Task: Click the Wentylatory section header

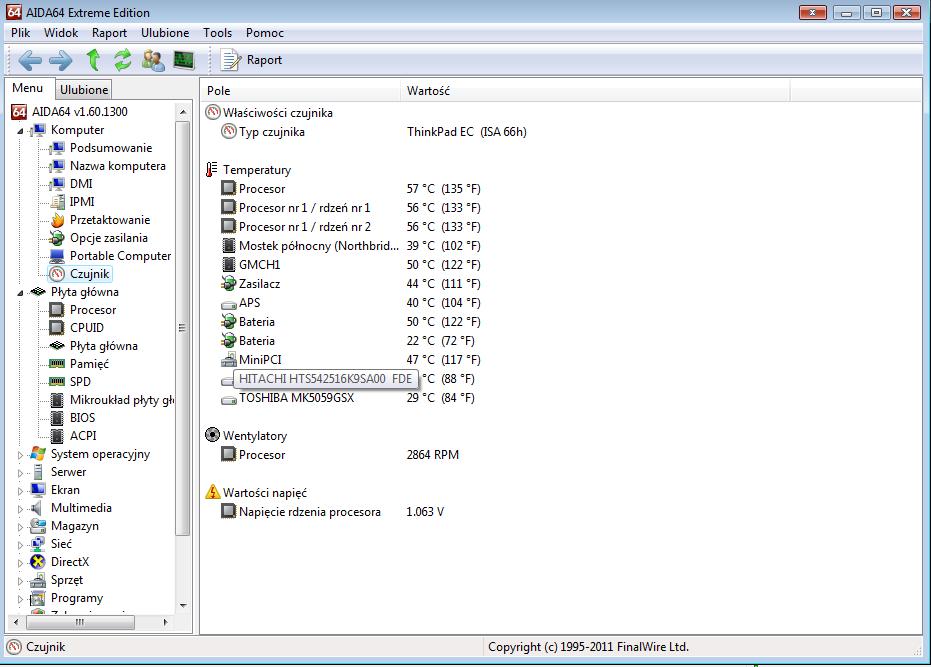Action: 255,436
